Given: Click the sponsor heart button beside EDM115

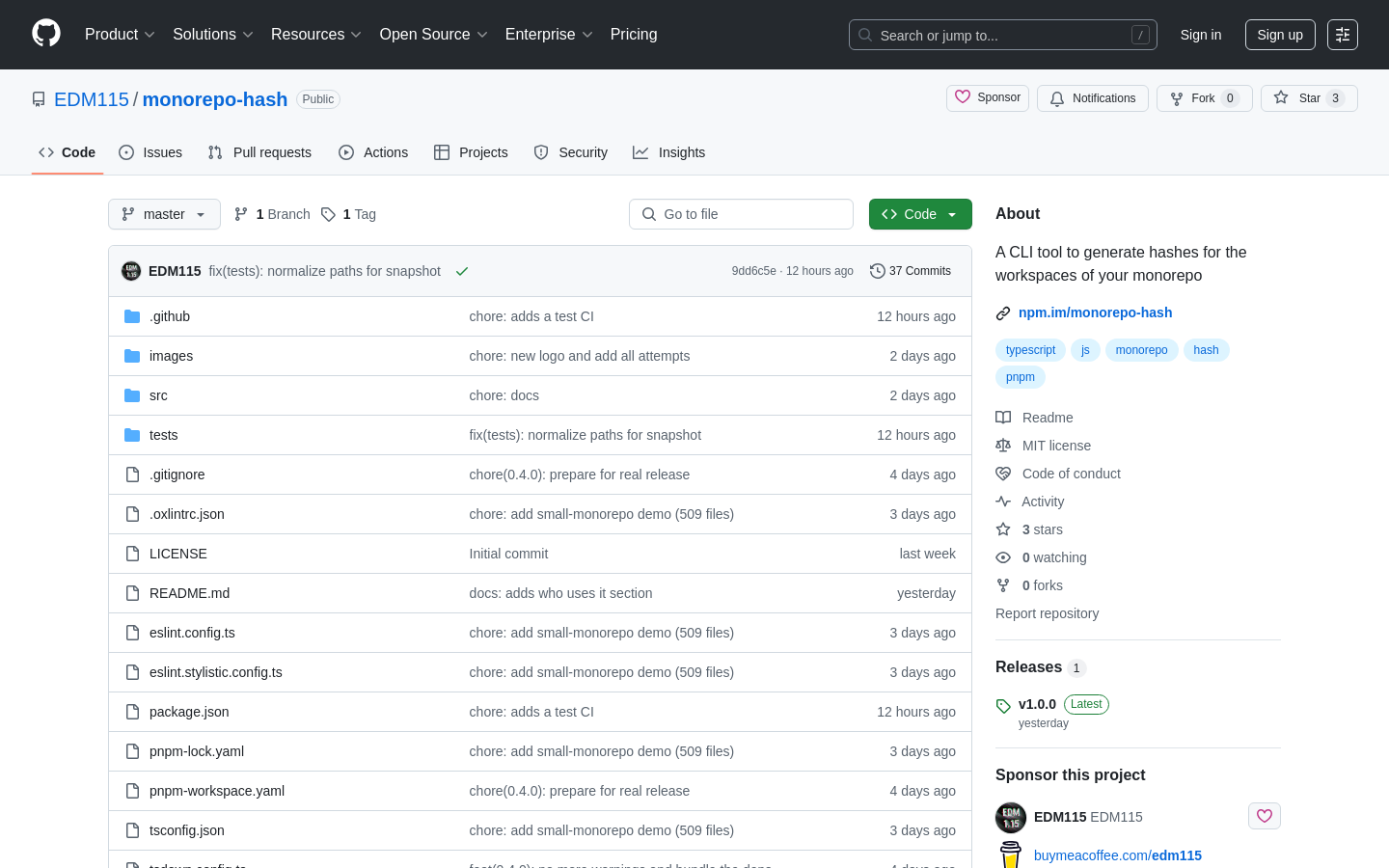Looking at the screenshot, I should [x=1265, y=816].
